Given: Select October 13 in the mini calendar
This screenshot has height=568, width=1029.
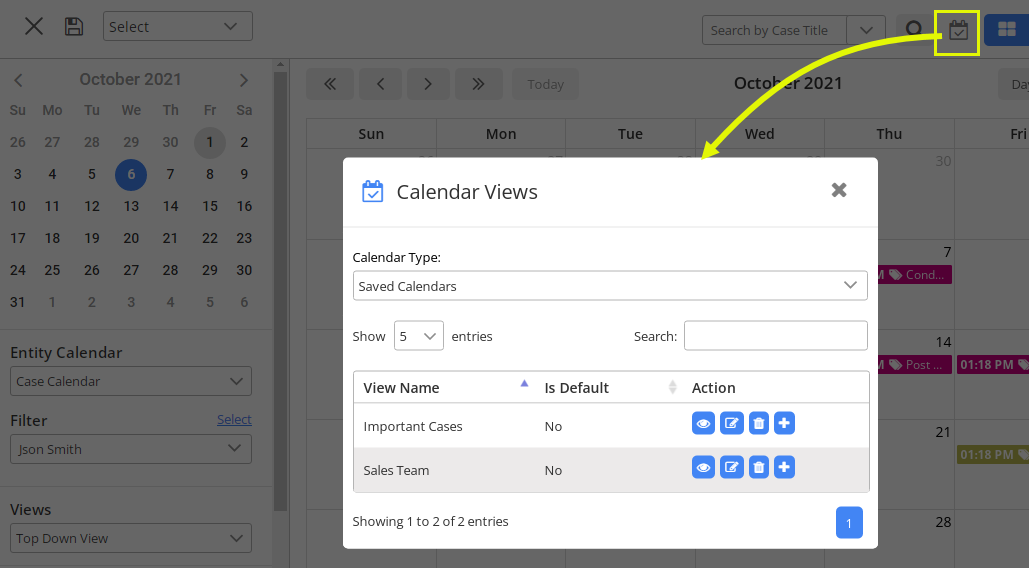Looking at the screenshot, I should [x=131, y=207].
